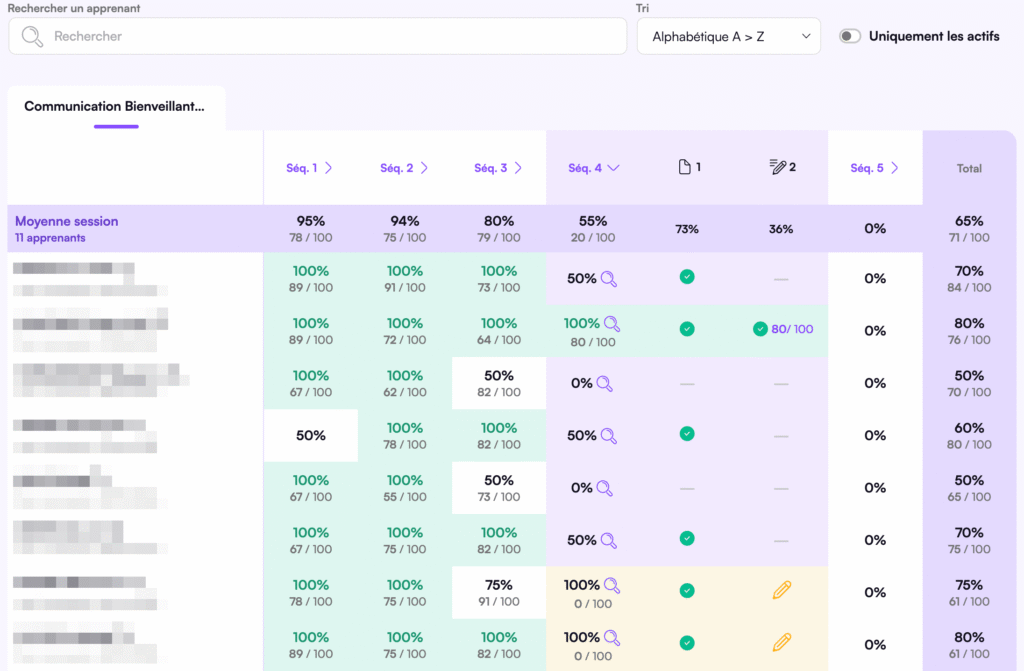Click the search magnifier icon in search box
1024x671 pixels.
32,37
